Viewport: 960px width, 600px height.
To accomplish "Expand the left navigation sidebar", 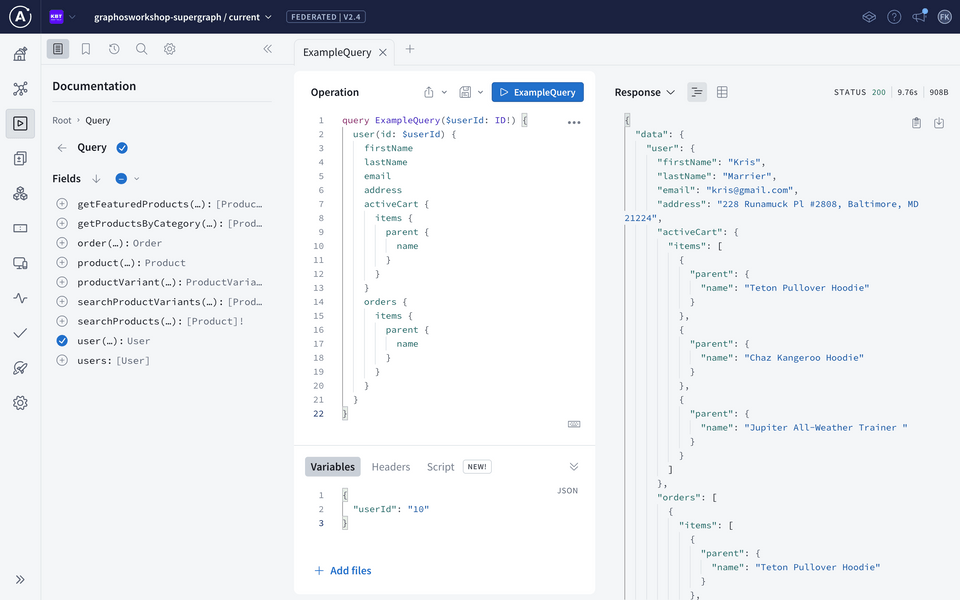I will click(x=20, y=580).
